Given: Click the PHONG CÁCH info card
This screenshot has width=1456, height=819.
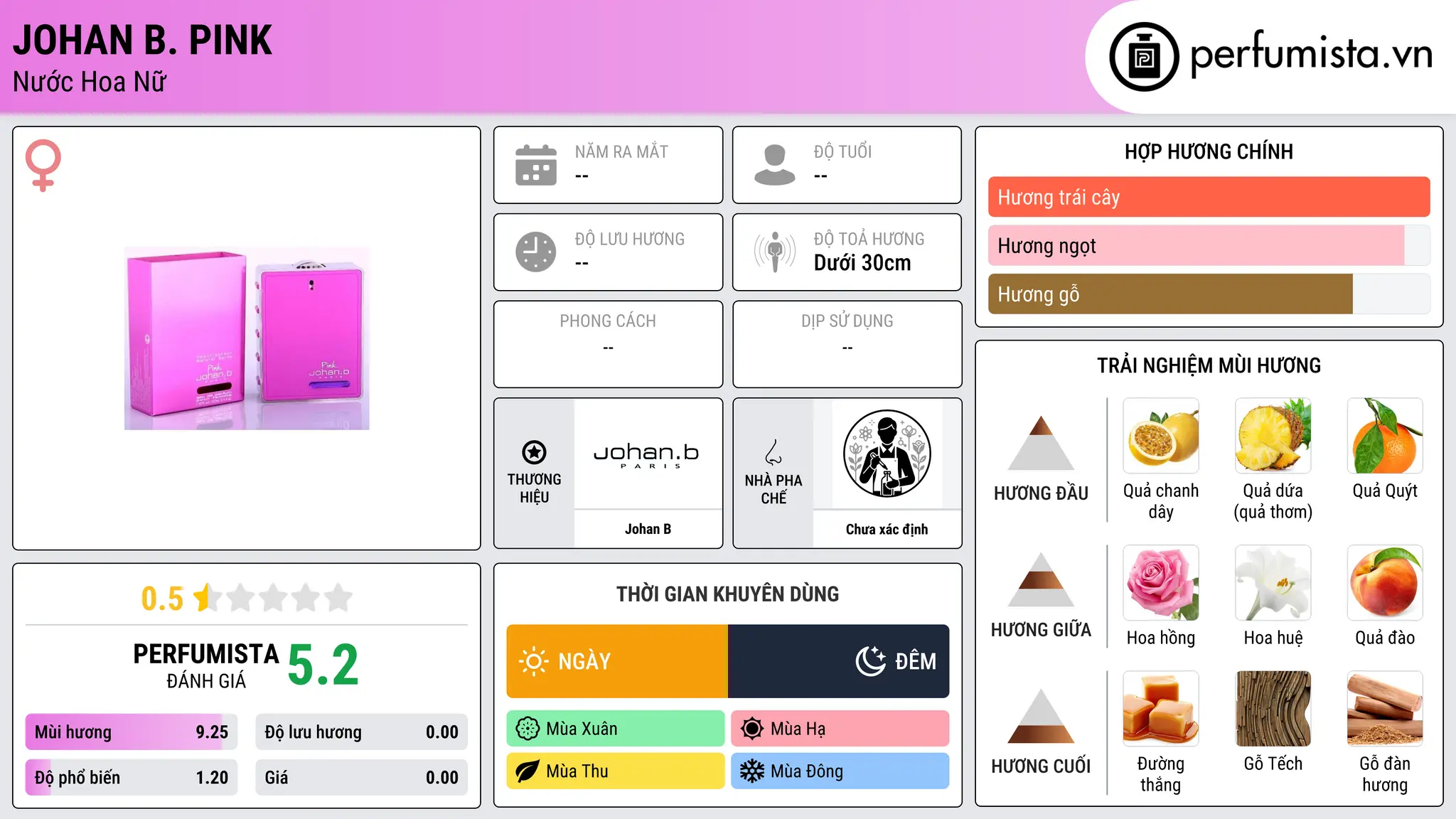Looking at the screenshot, I should [608, 344].
